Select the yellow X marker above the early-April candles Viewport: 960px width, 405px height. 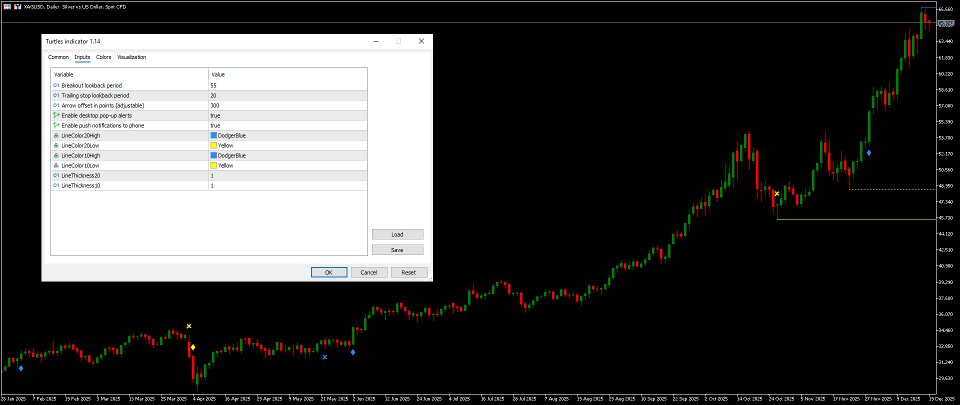[x=189, y=326]
